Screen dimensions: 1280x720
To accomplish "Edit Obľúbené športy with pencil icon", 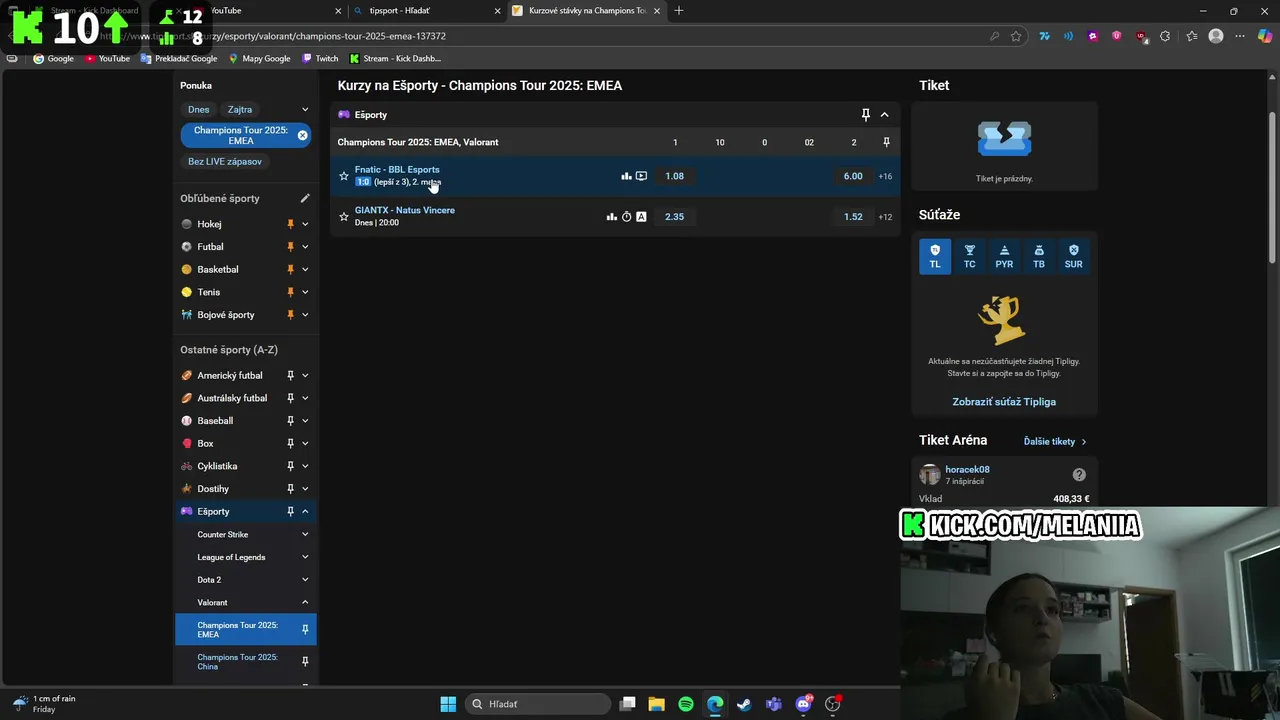I will (305, 198).
